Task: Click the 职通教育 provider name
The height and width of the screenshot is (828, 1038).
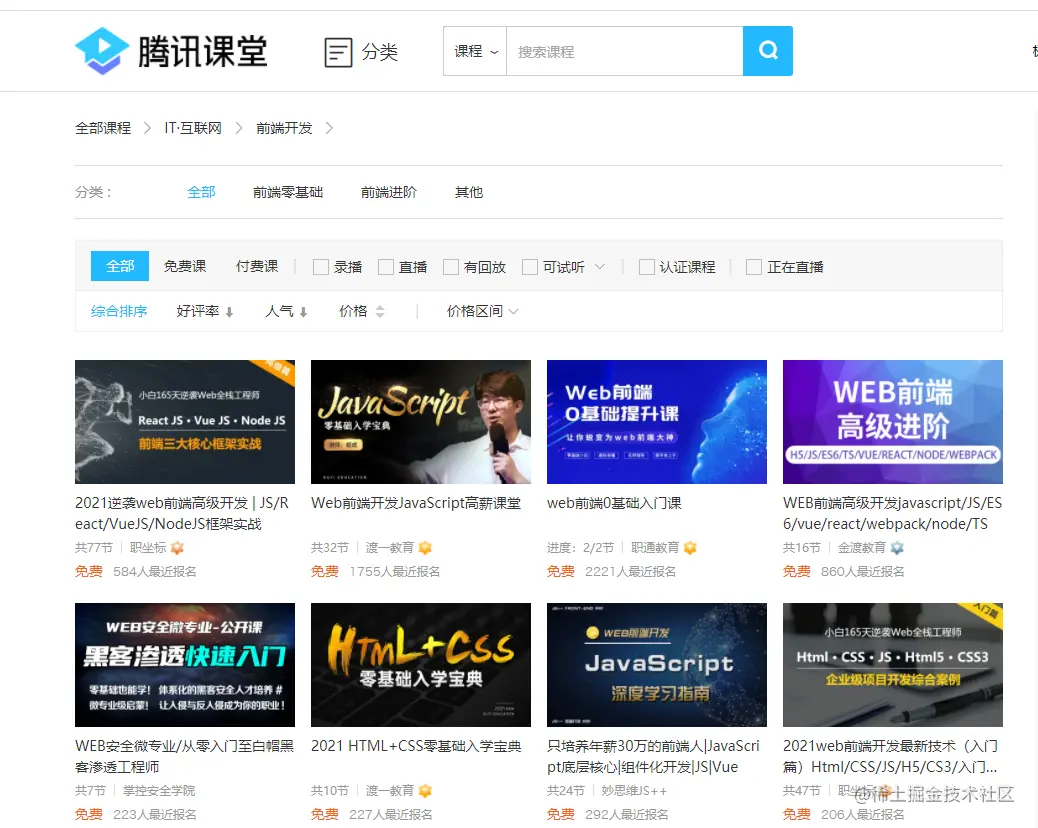Action: click(655, 547)
